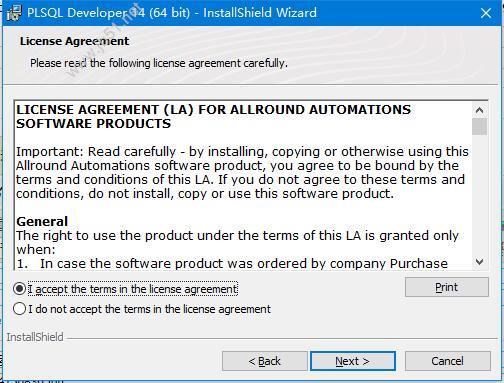Click the installer icon in the title bar

13,13
